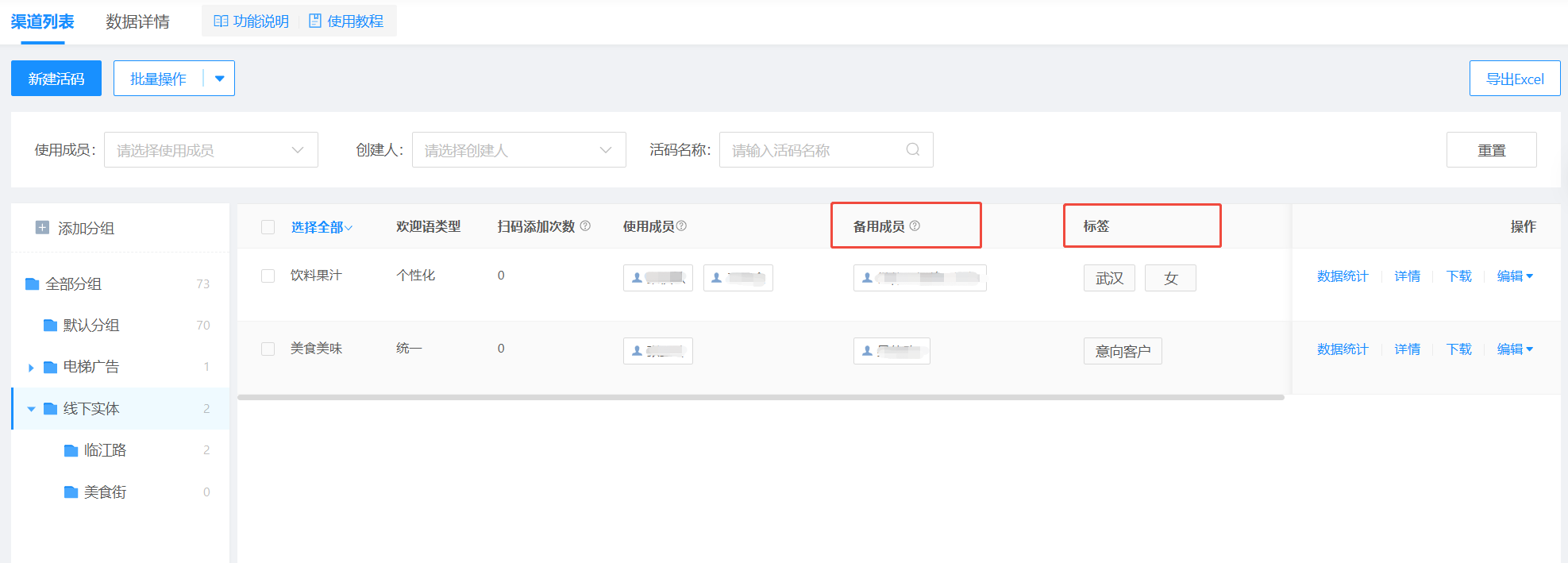
Task: Click the 美食美味 name cell
Action: [316, 349]
